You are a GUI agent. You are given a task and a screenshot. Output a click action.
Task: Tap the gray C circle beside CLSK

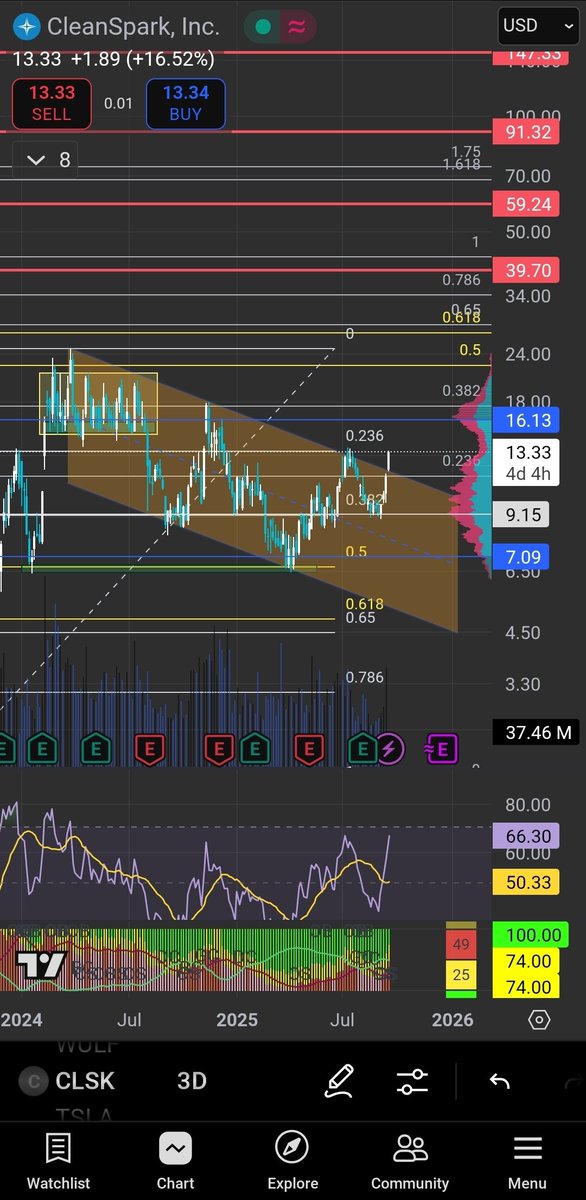34,1081
